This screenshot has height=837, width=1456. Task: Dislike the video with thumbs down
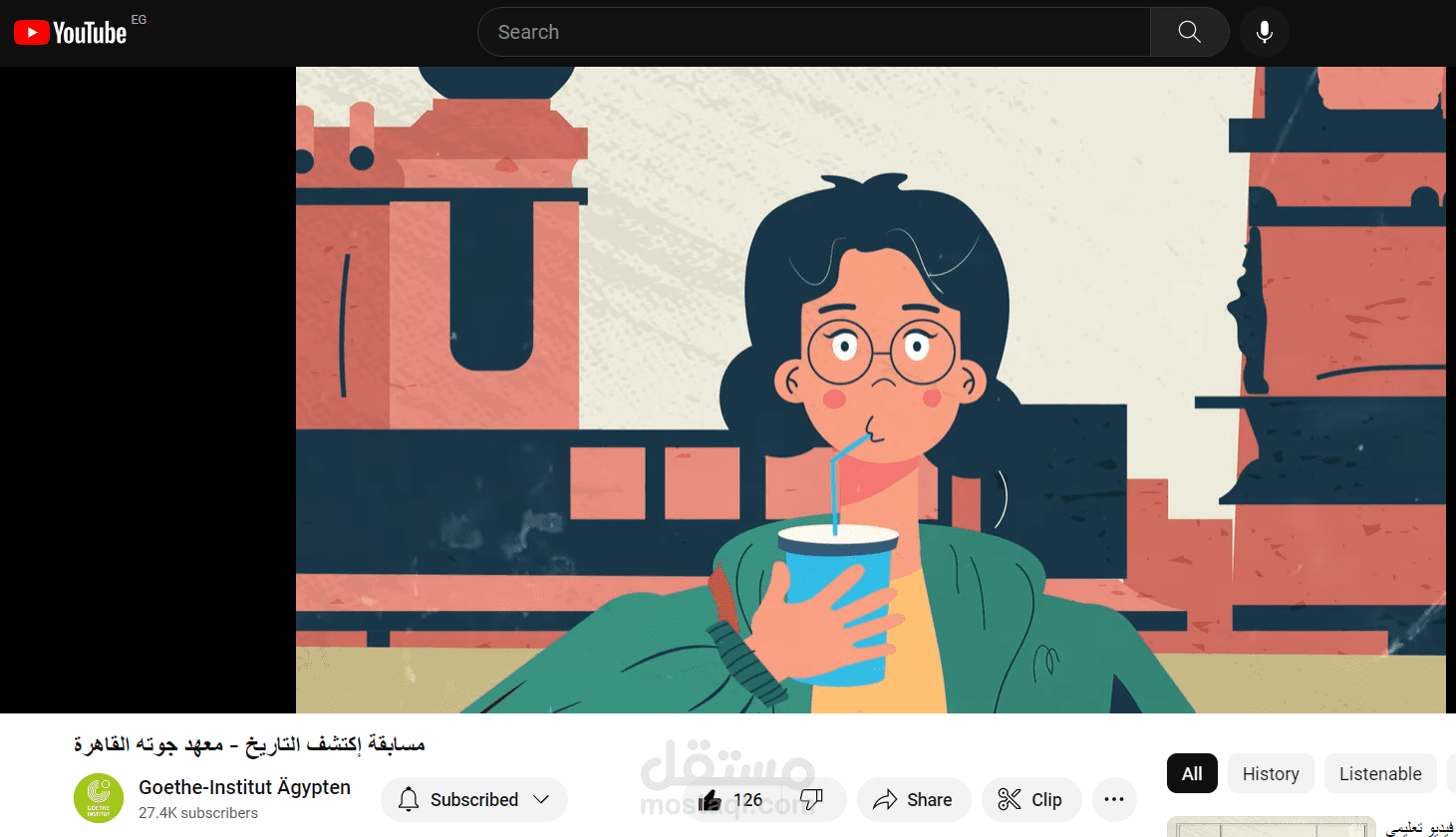[x=811, y=799]
